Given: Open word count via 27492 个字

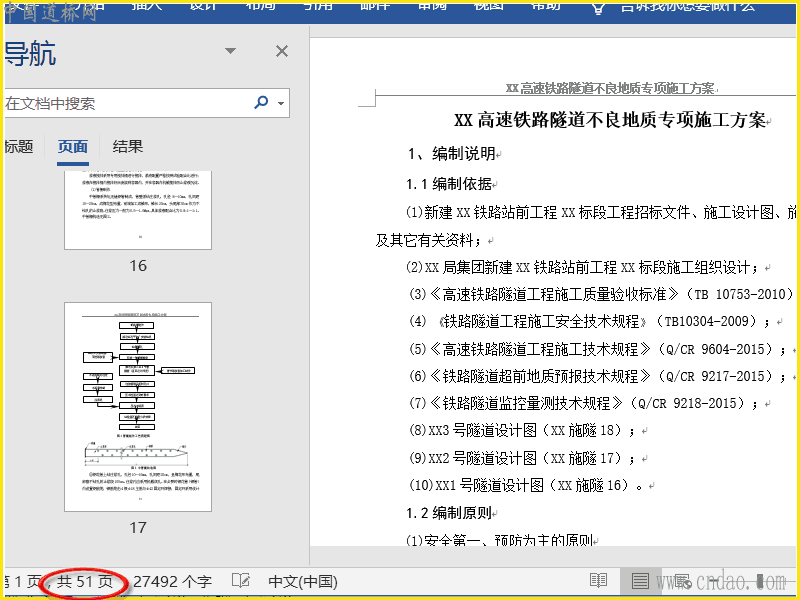Looking at the screenshot, I should coord(172,582).
